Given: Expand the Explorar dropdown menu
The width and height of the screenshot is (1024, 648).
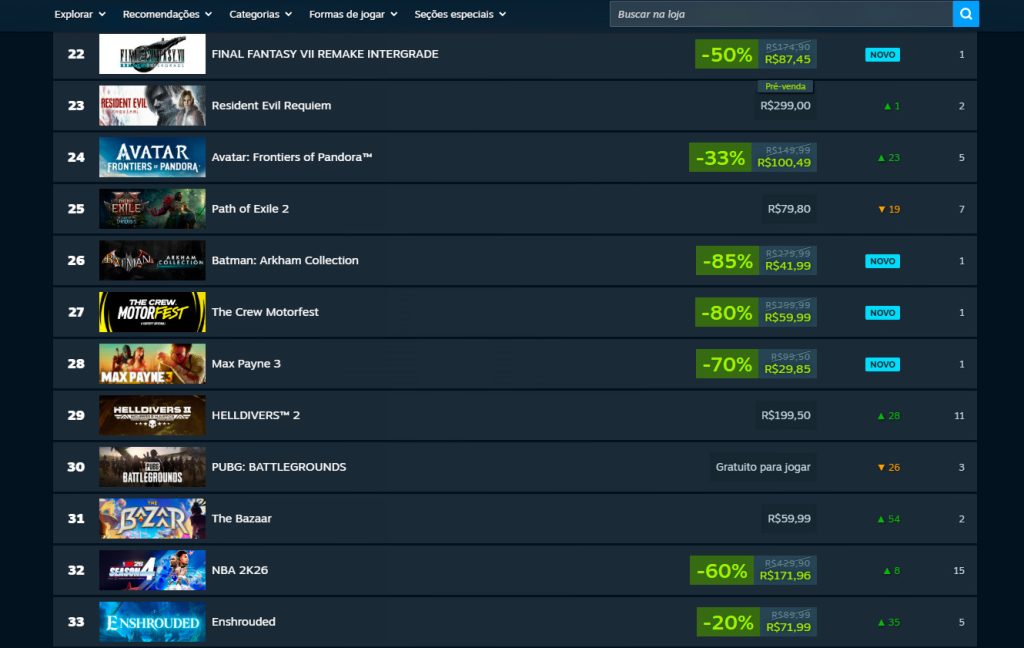Looking at the screenshot, I should click(x=79, y=14).
